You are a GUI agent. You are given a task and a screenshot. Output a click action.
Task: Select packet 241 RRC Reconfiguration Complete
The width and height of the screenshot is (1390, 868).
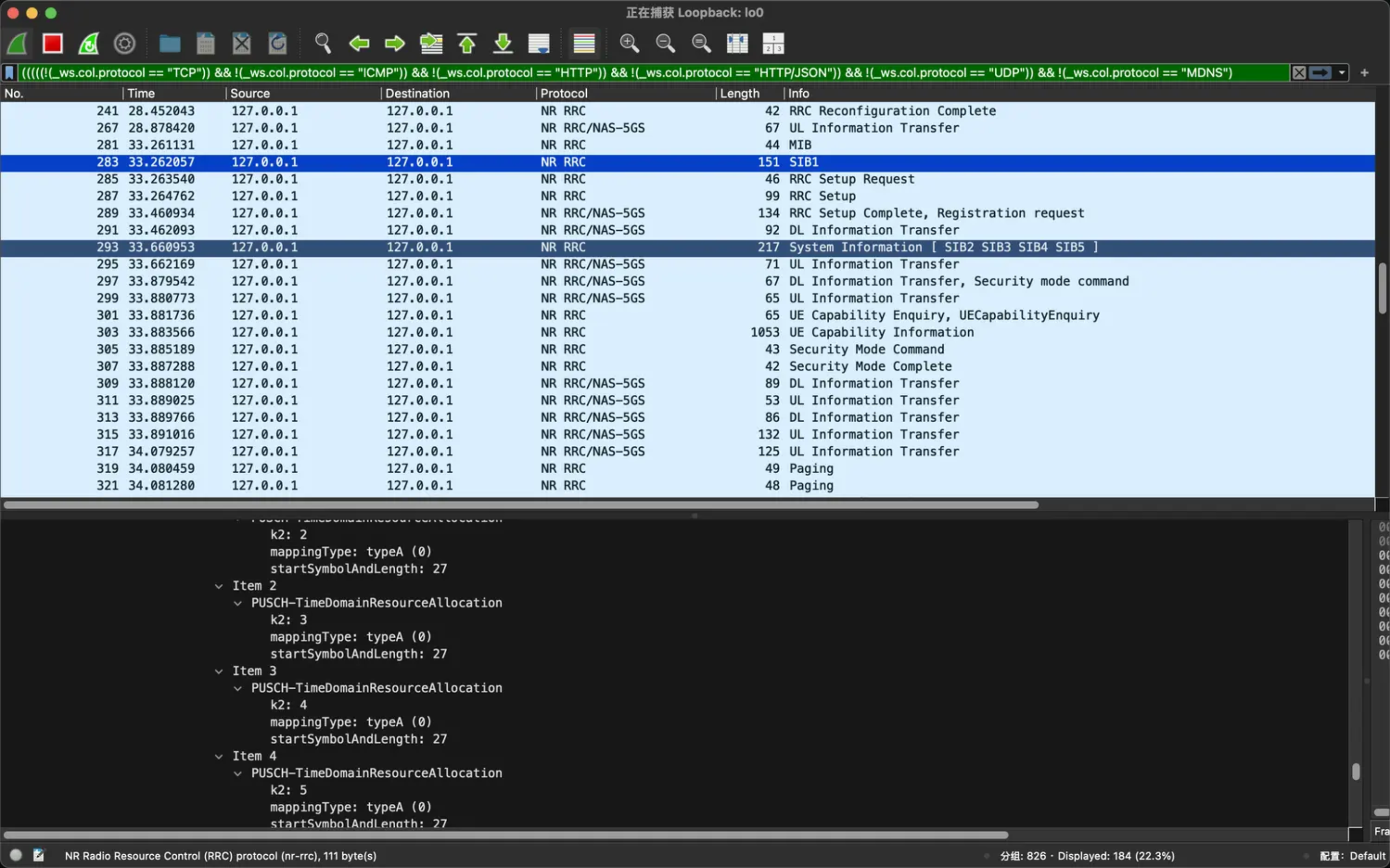tap(687, 111)
